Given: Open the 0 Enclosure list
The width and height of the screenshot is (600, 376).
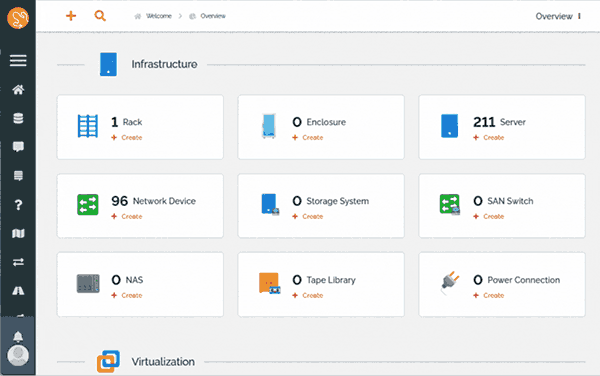Looking at the screenshot, I should [x=319, y=122].
